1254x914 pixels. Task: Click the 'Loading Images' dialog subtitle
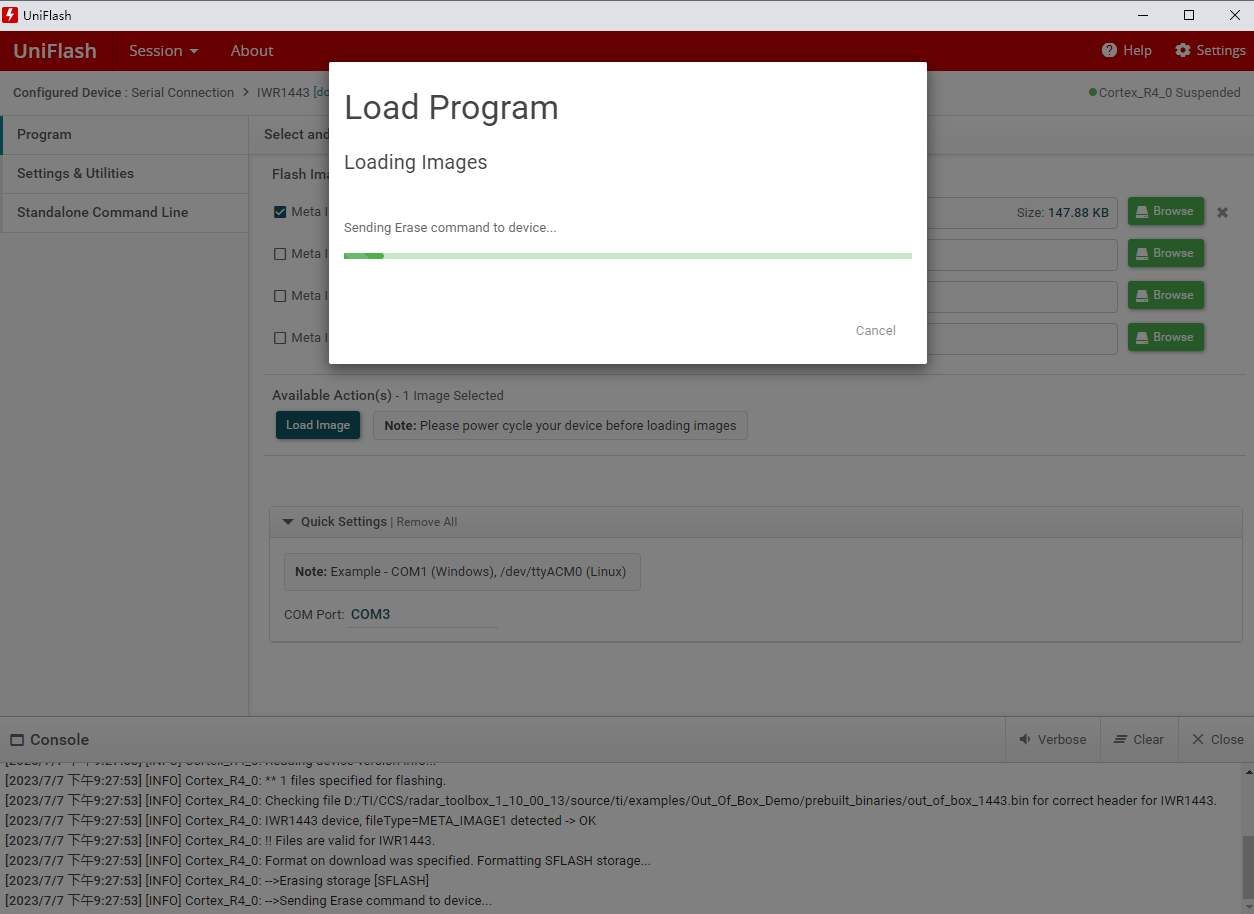(416, 162)
